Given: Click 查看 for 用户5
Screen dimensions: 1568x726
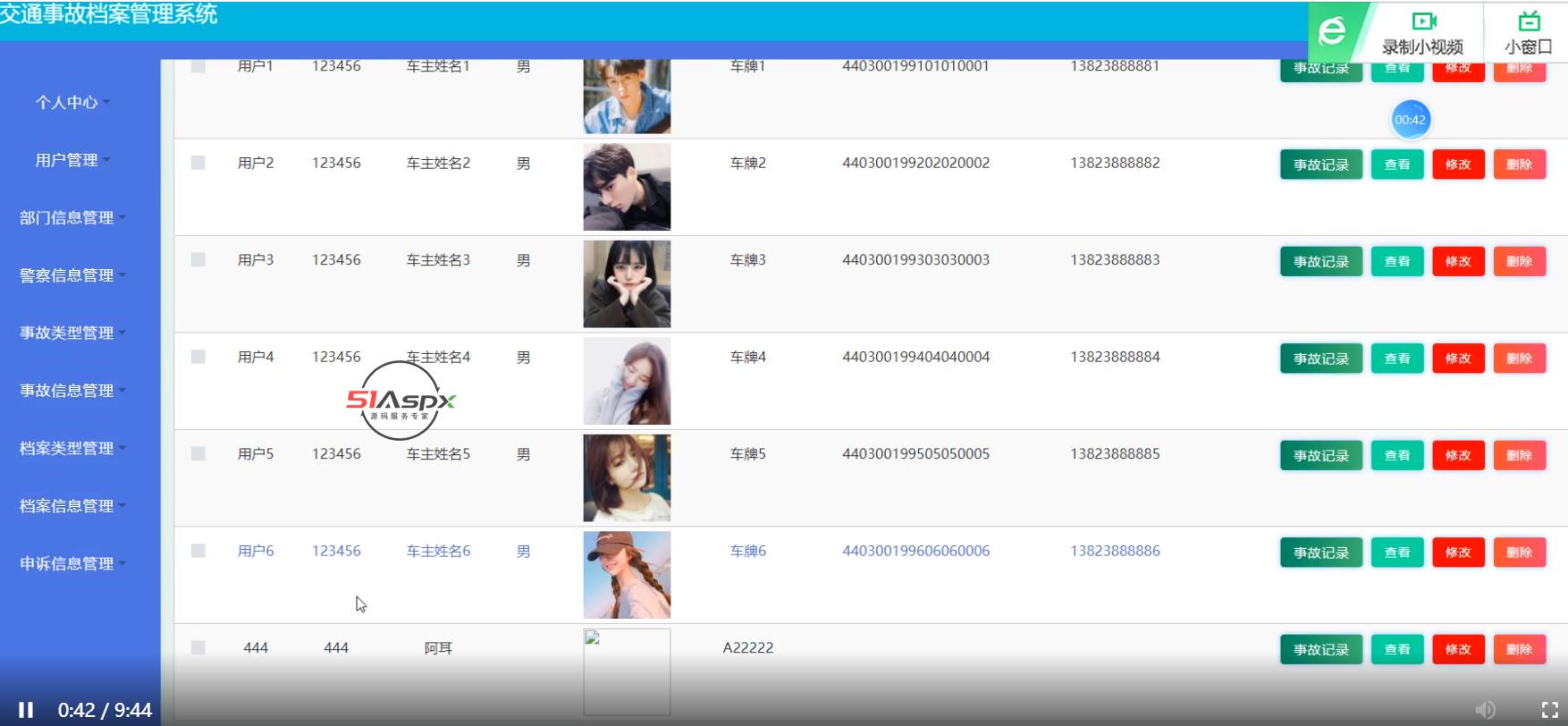Looking at the screenshot, I should coord(1397,455).
